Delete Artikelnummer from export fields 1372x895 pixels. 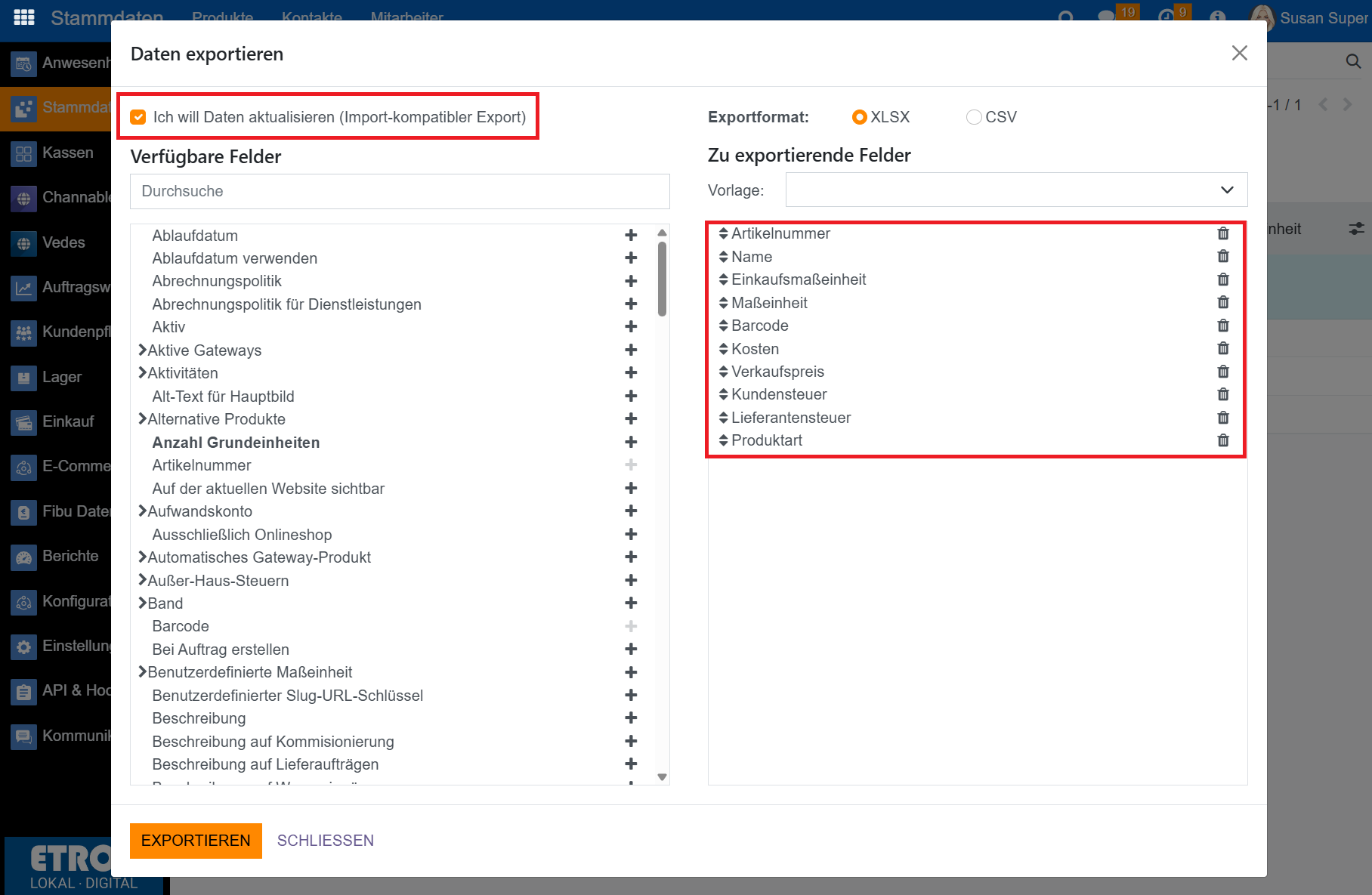tap(1223, 234)
